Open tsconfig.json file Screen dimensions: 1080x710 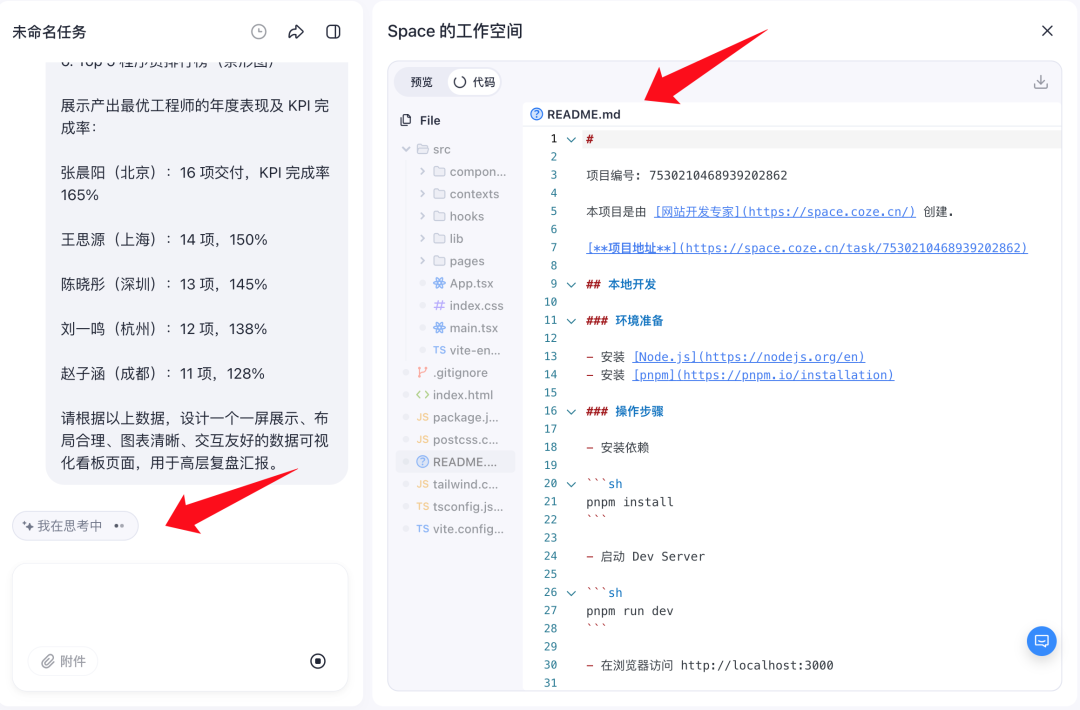(459, 506)
